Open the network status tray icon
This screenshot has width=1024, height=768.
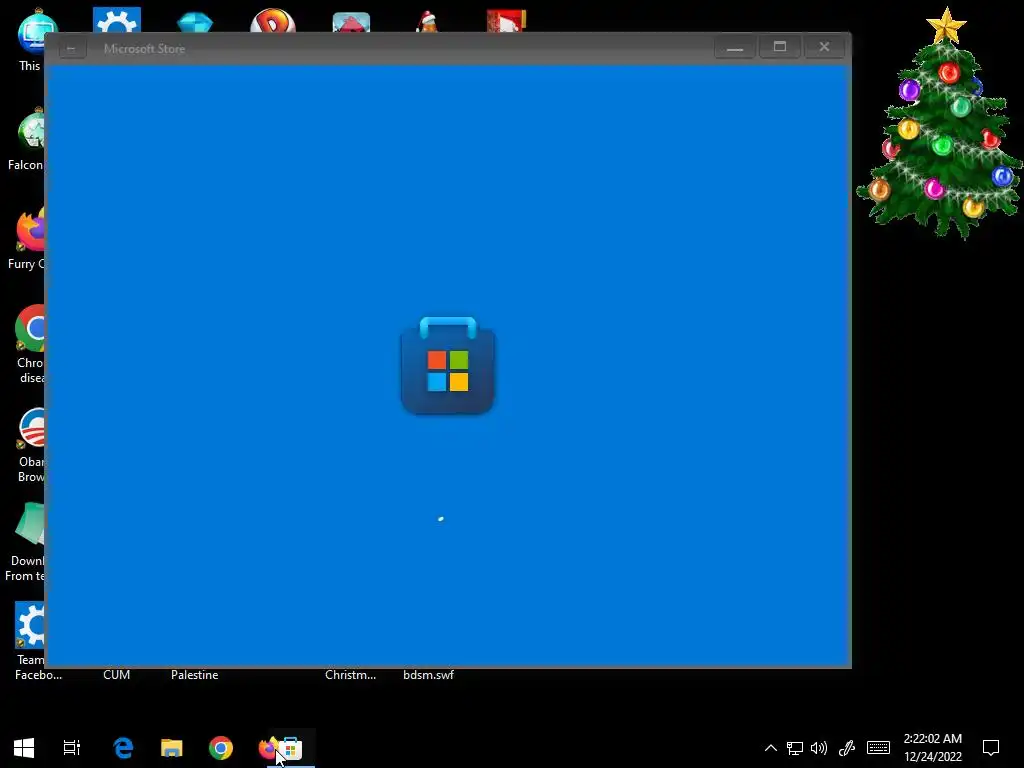pos(795,748)
